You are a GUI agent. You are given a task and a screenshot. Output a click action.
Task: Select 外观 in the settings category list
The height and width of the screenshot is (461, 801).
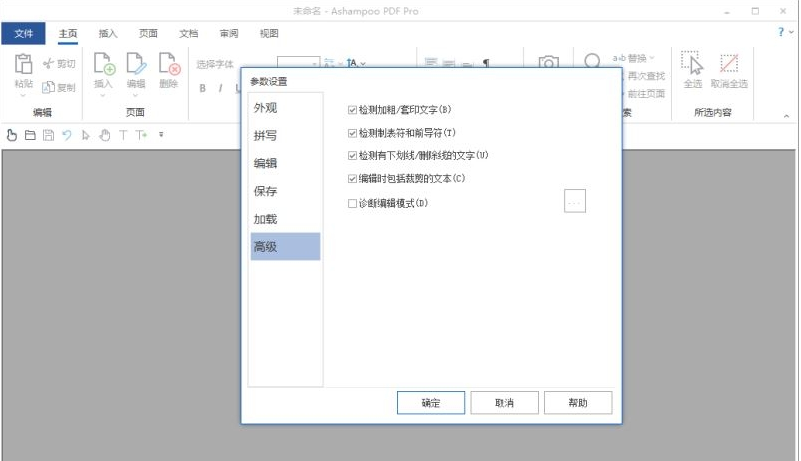pos(285,108)
